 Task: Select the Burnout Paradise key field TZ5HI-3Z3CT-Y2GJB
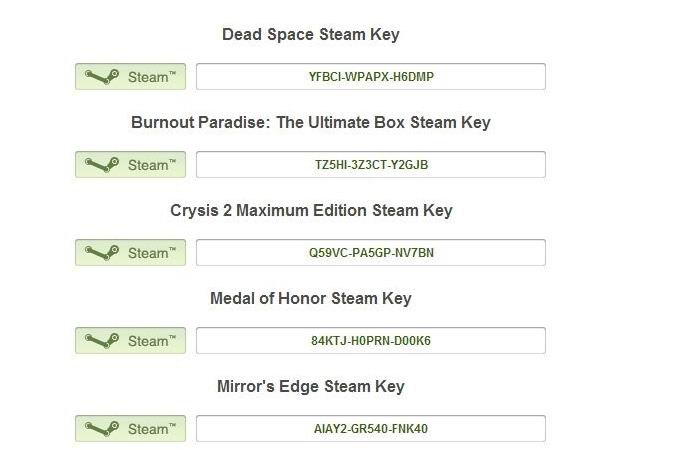(370, 165)
